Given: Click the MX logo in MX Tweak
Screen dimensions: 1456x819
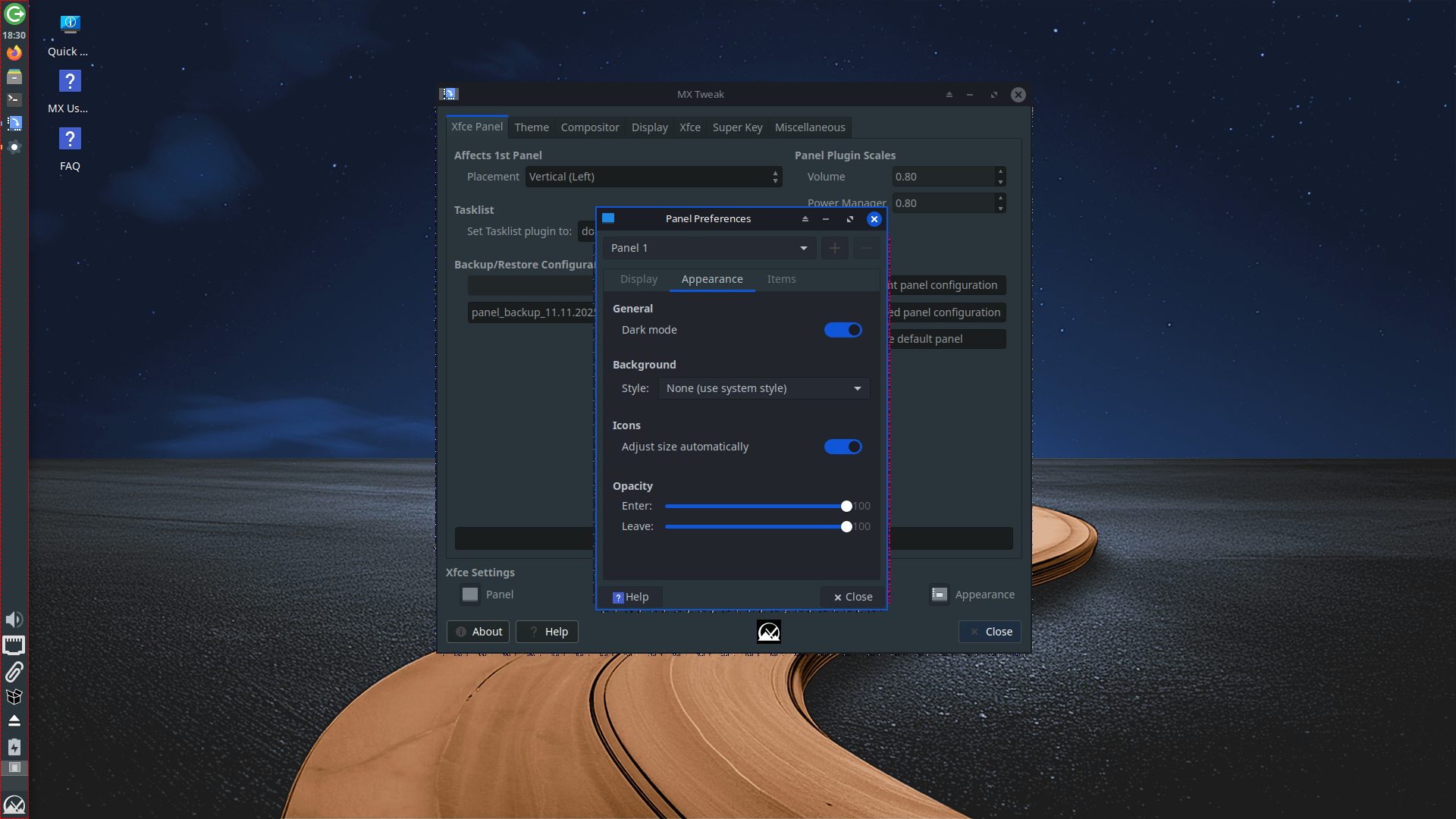Looking at the screenshot, I should (x=769, y=632).
